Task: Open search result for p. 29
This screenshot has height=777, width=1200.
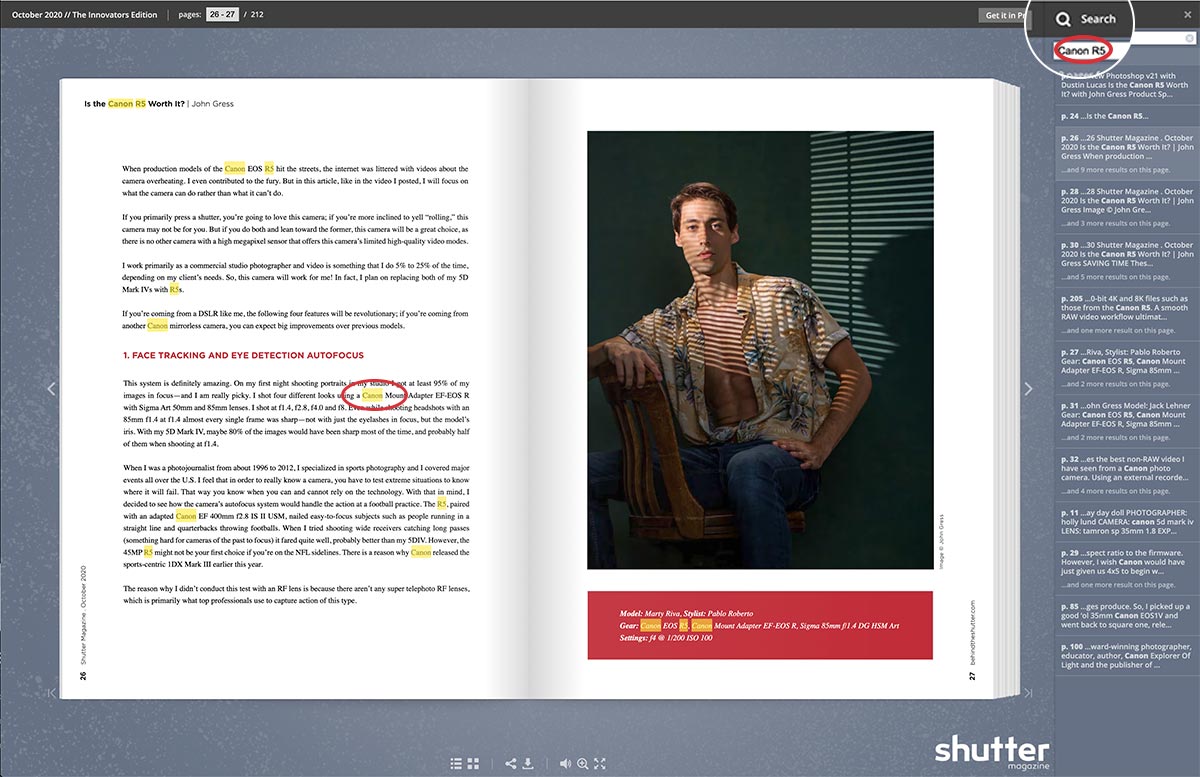Action: coord(1127,569)
